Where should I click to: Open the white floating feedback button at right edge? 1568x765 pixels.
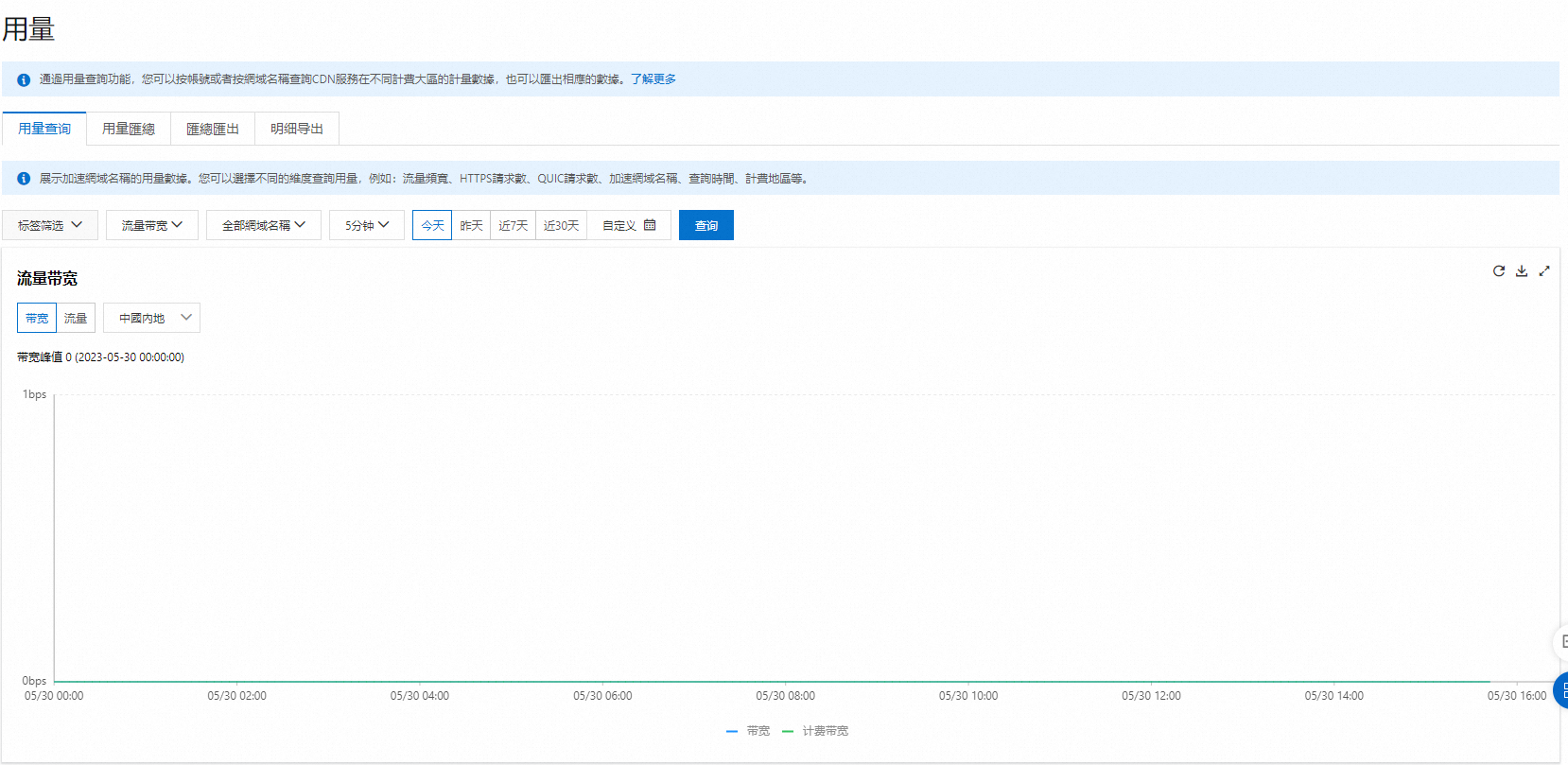click(x=1561, y=642)
